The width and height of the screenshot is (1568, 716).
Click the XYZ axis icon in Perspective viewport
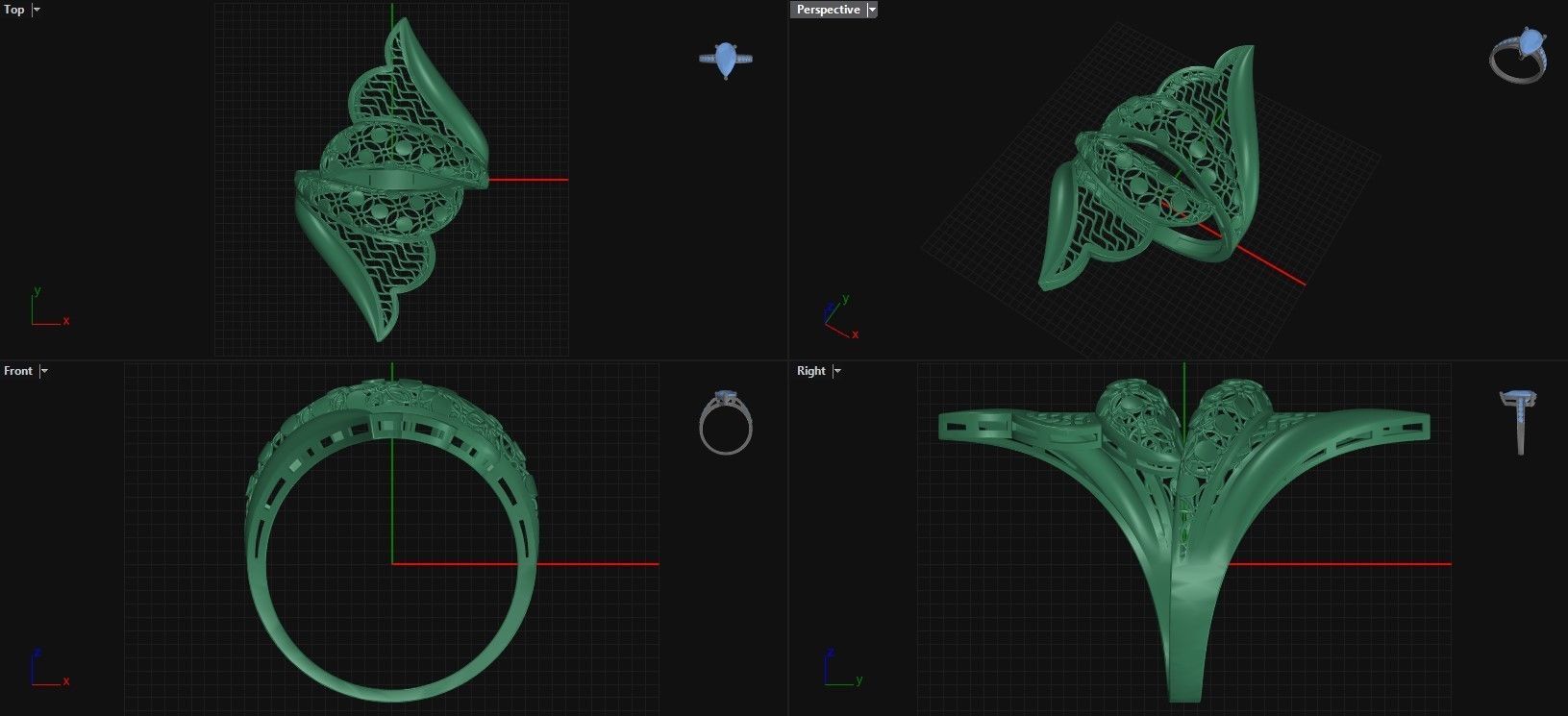tap(841, 317)
